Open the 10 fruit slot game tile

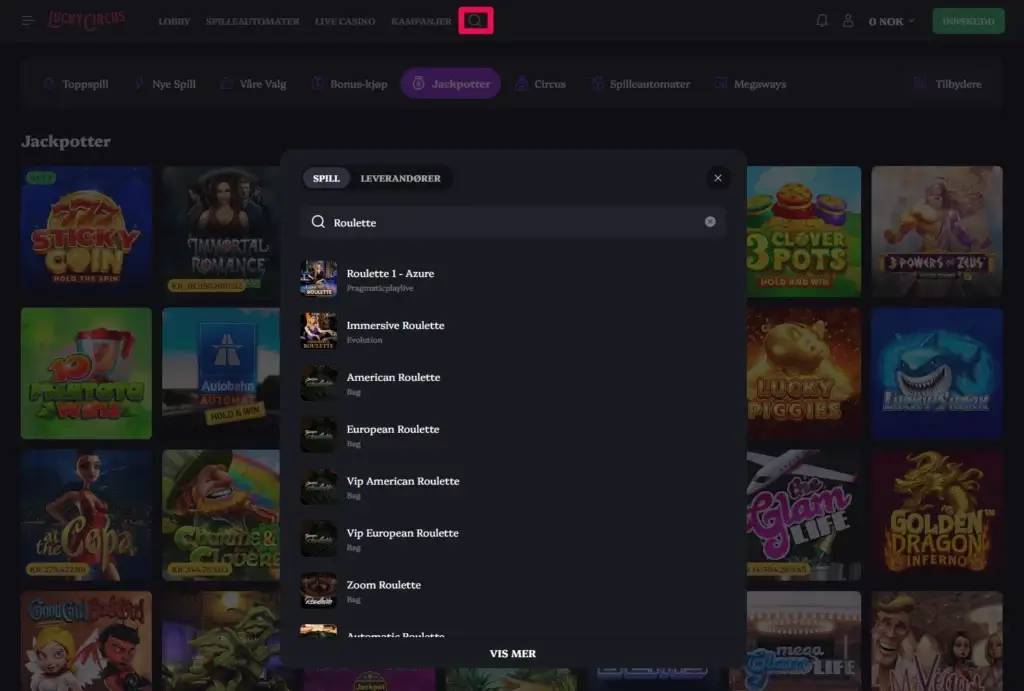(86, 373)
